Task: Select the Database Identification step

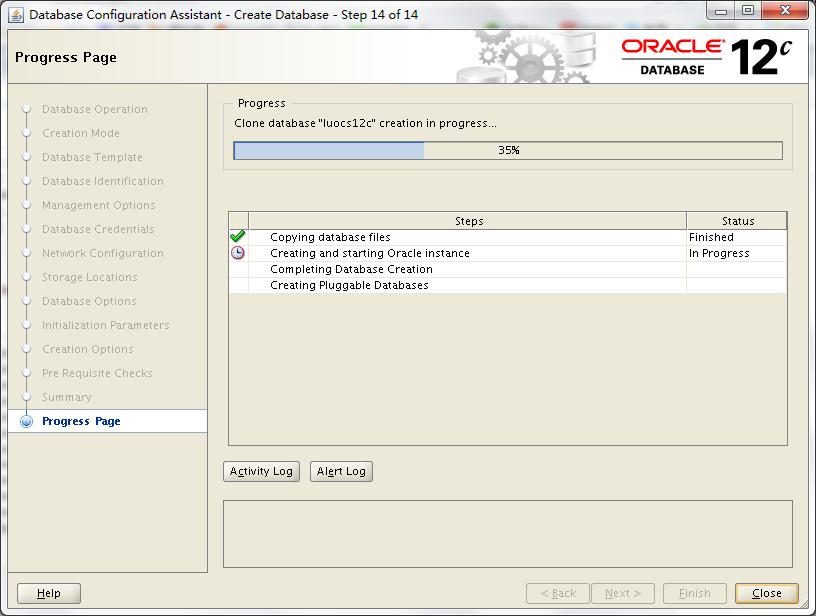Action: click(x=103, y=181)
